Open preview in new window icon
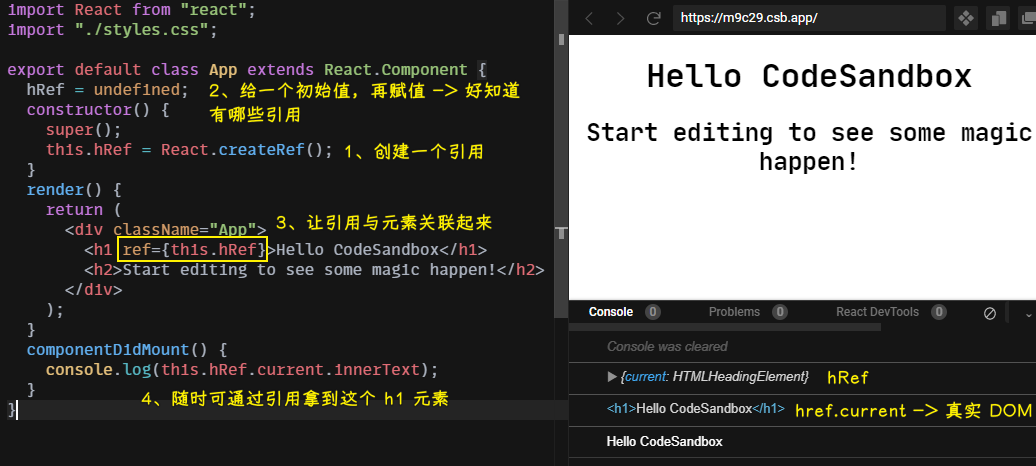 click(x=1028, y=18)
